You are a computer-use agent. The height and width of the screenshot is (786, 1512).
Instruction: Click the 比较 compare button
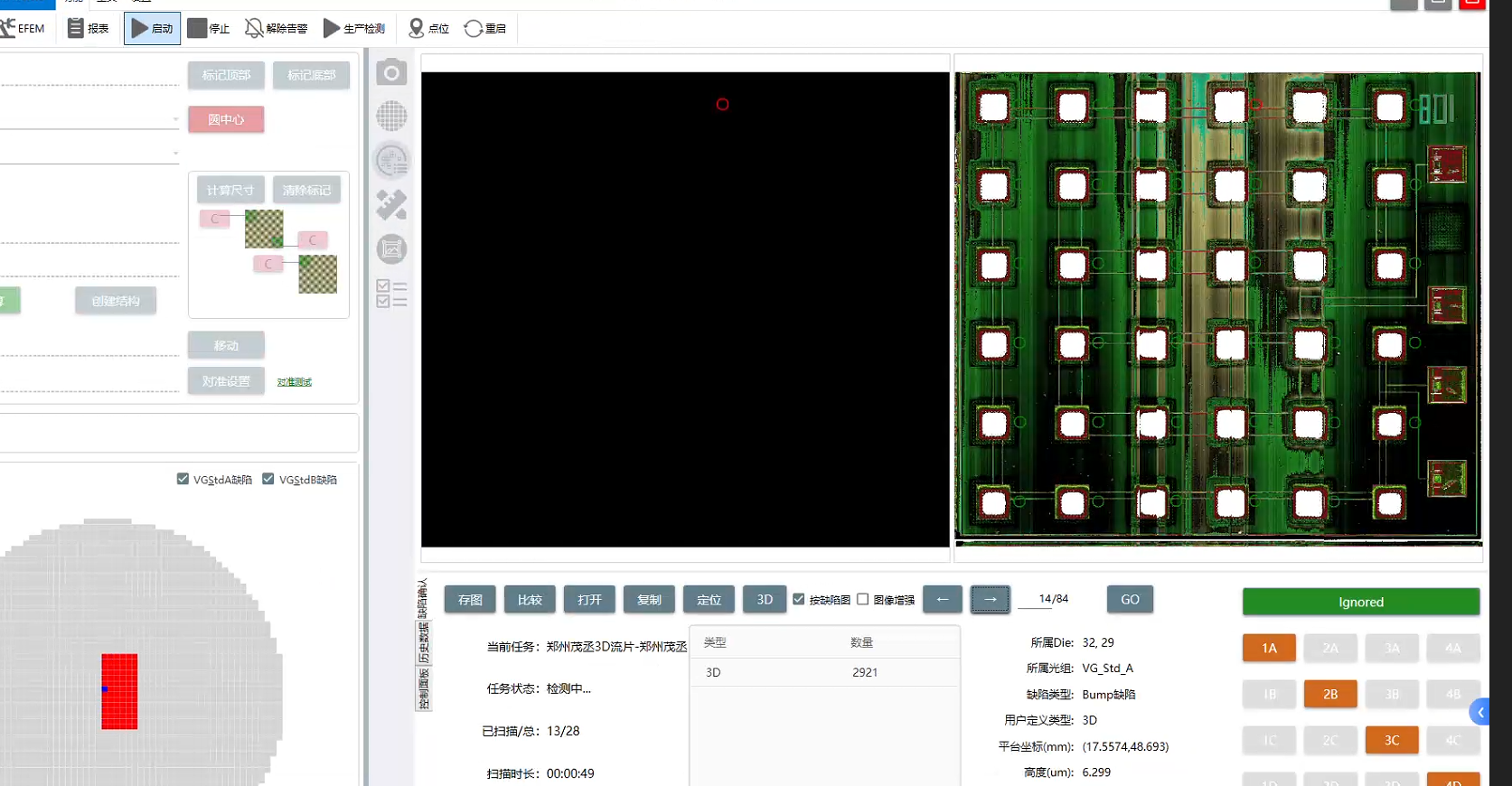point(530,599)
